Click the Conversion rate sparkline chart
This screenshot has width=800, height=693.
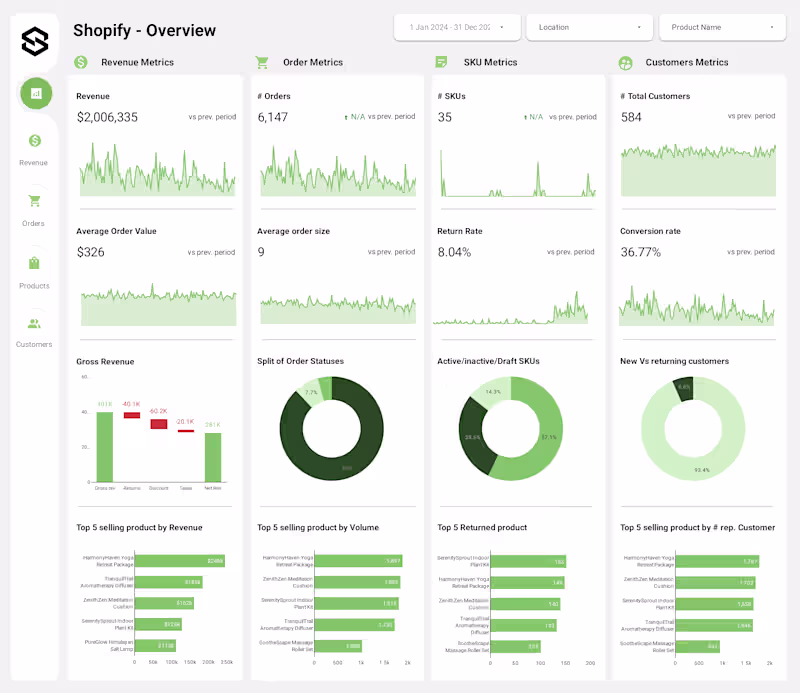point(696,306)
